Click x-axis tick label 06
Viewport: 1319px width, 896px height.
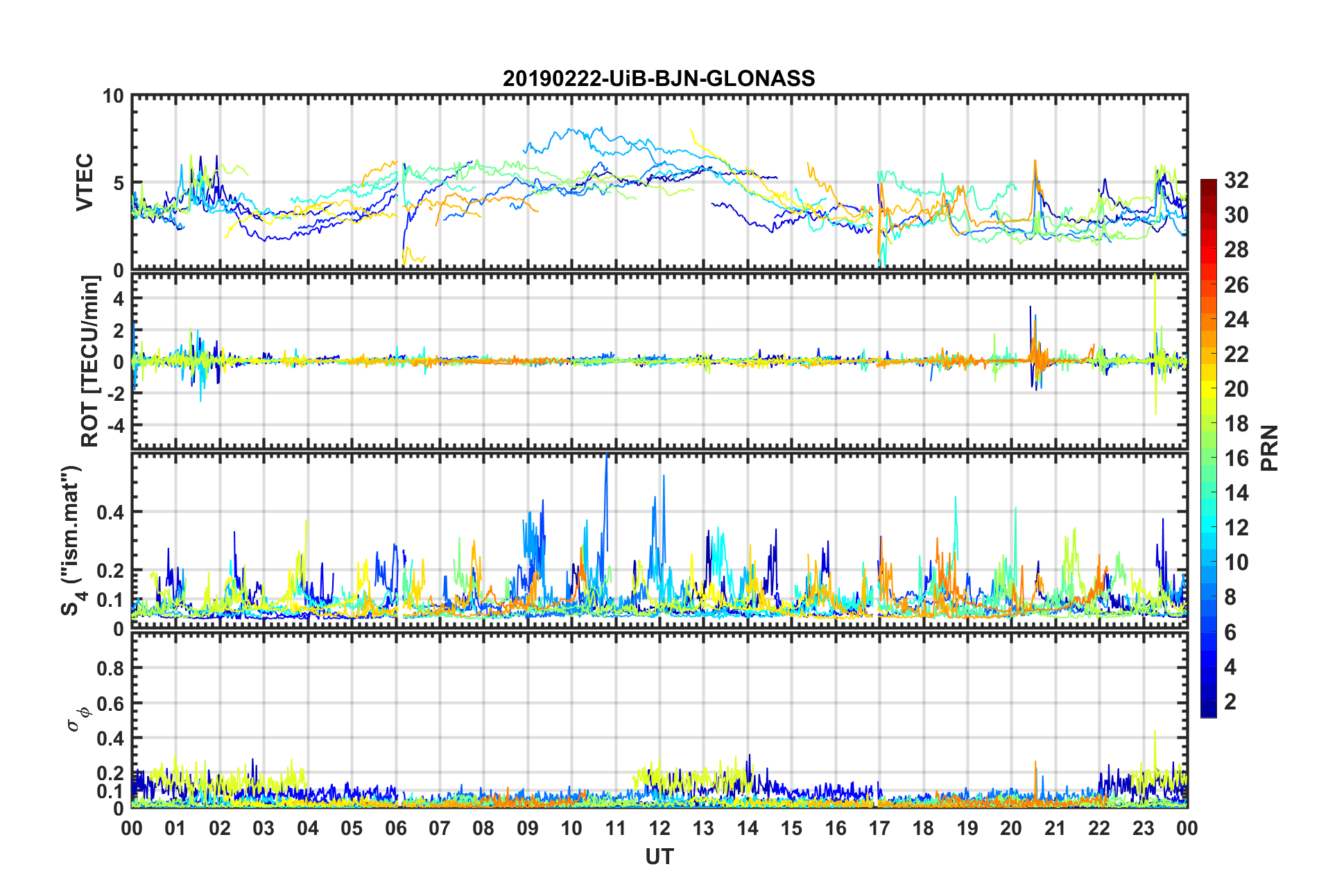pos(396,829)
